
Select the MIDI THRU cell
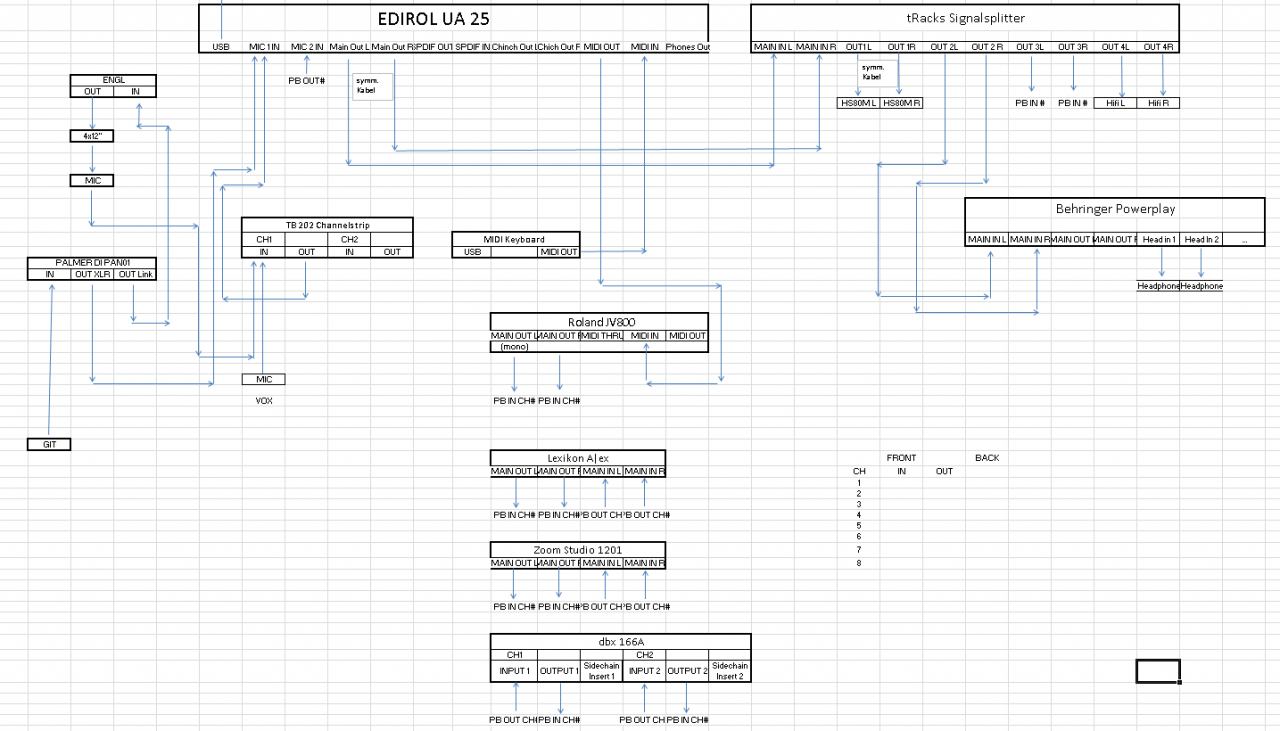pos(601,336)
